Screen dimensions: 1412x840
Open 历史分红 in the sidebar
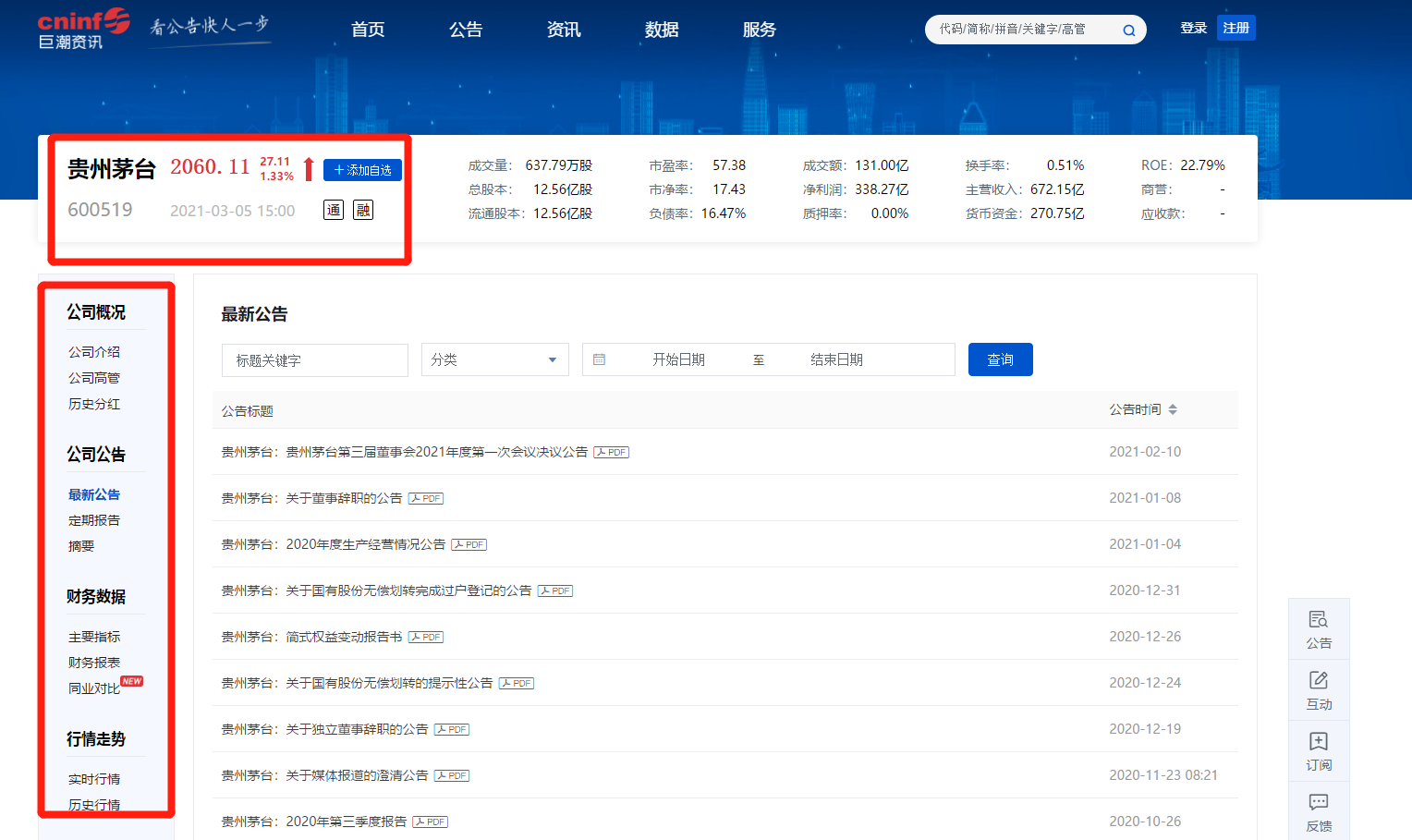94,404
